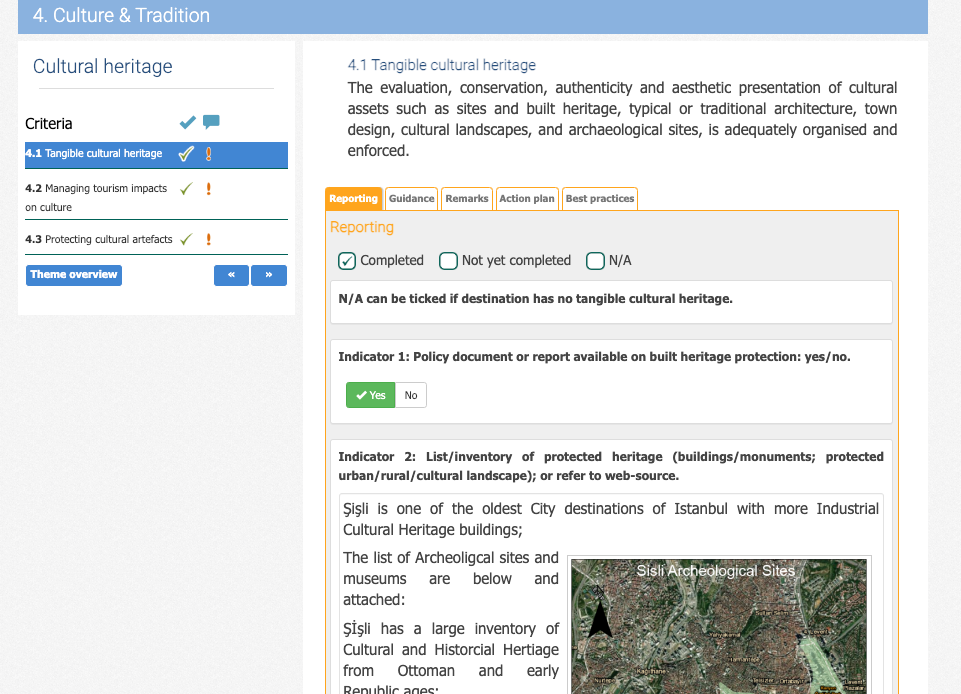Click the orange exclamation icon for criterion 4.3
The width and height of the screenshot is (961, 694).
pyautogui.click(x=209, y=239)
